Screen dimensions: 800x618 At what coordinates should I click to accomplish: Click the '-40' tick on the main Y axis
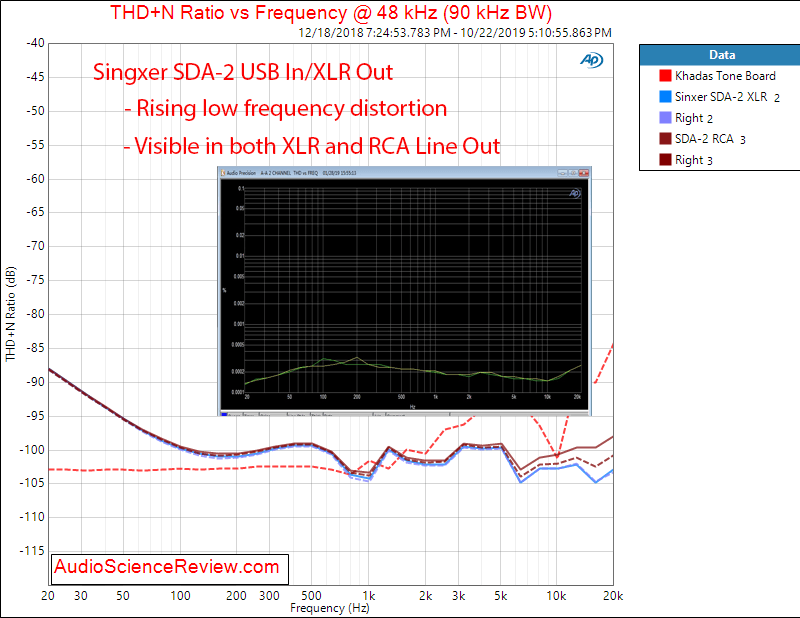point(36,43)
